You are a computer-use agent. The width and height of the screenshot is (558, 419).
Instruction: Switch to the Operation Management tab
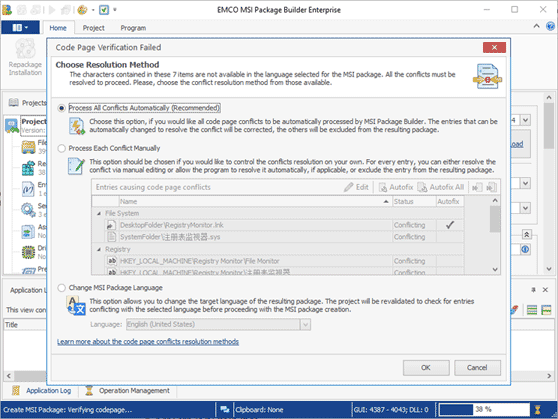[x=127, y=391]
